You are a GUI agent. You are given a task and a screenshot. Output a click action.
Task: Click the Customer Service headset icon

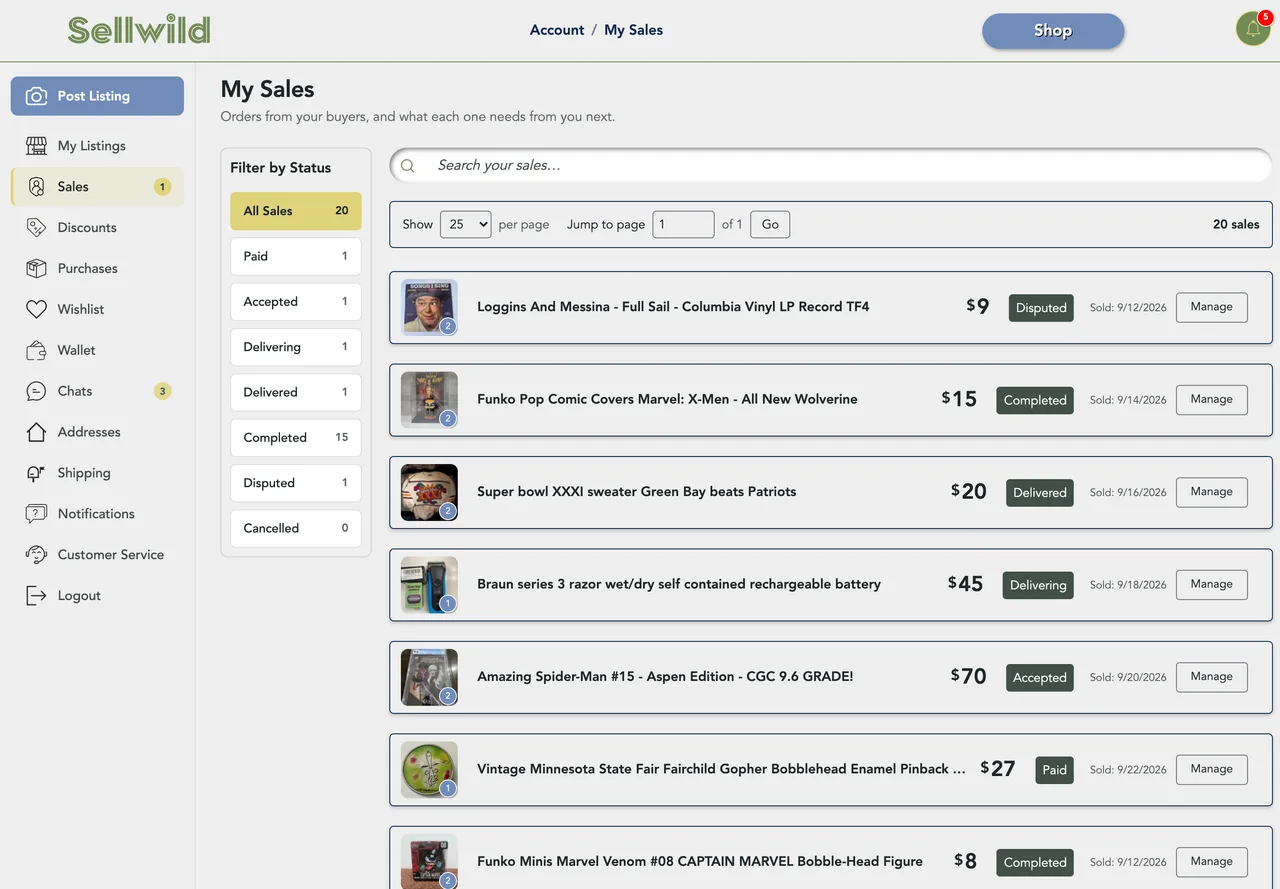coord(37,555)
